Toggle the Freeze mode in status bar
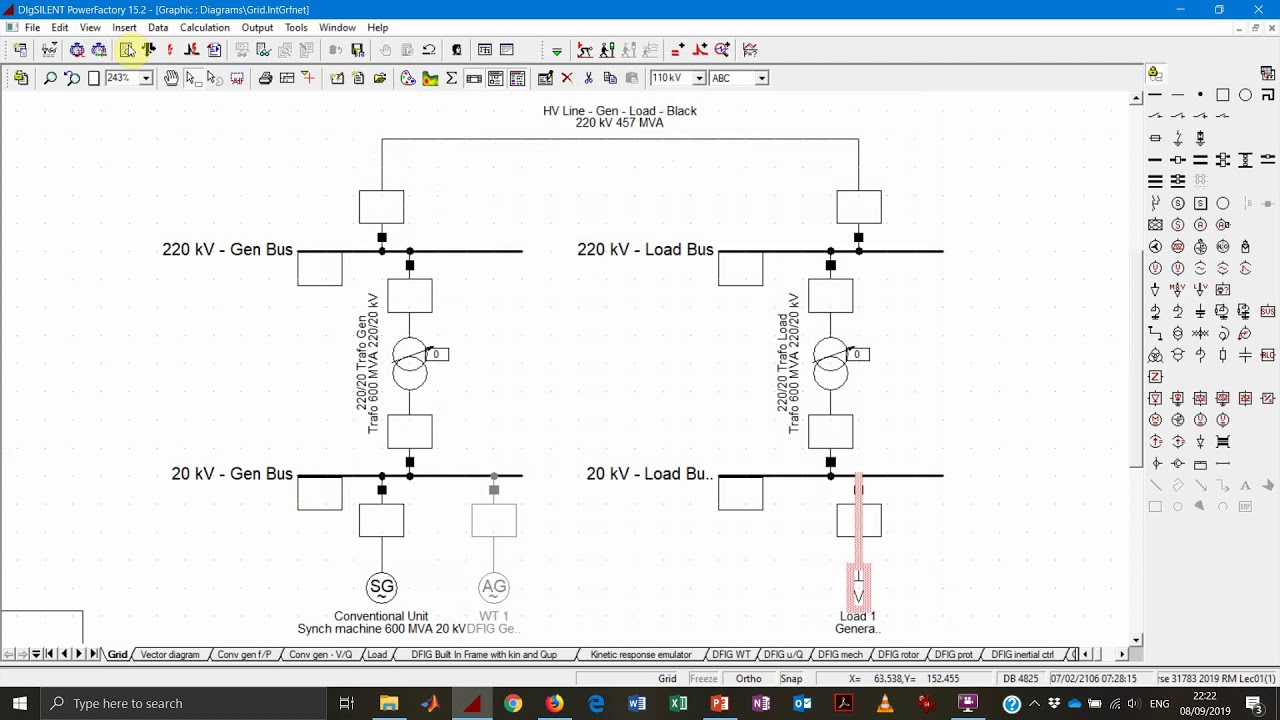This screenshot has width=1280, height=720. [x=703, y=679]
